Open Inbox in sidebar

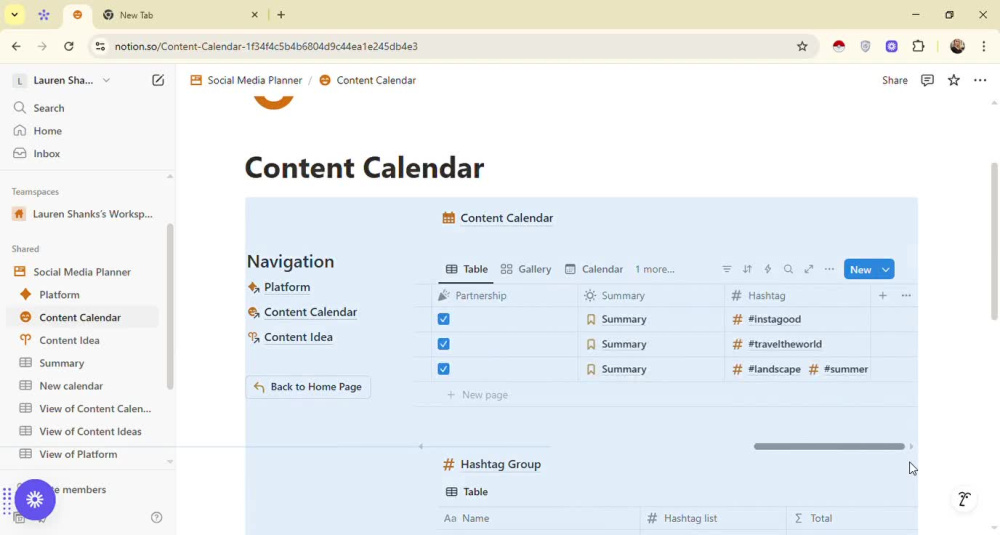47,154
